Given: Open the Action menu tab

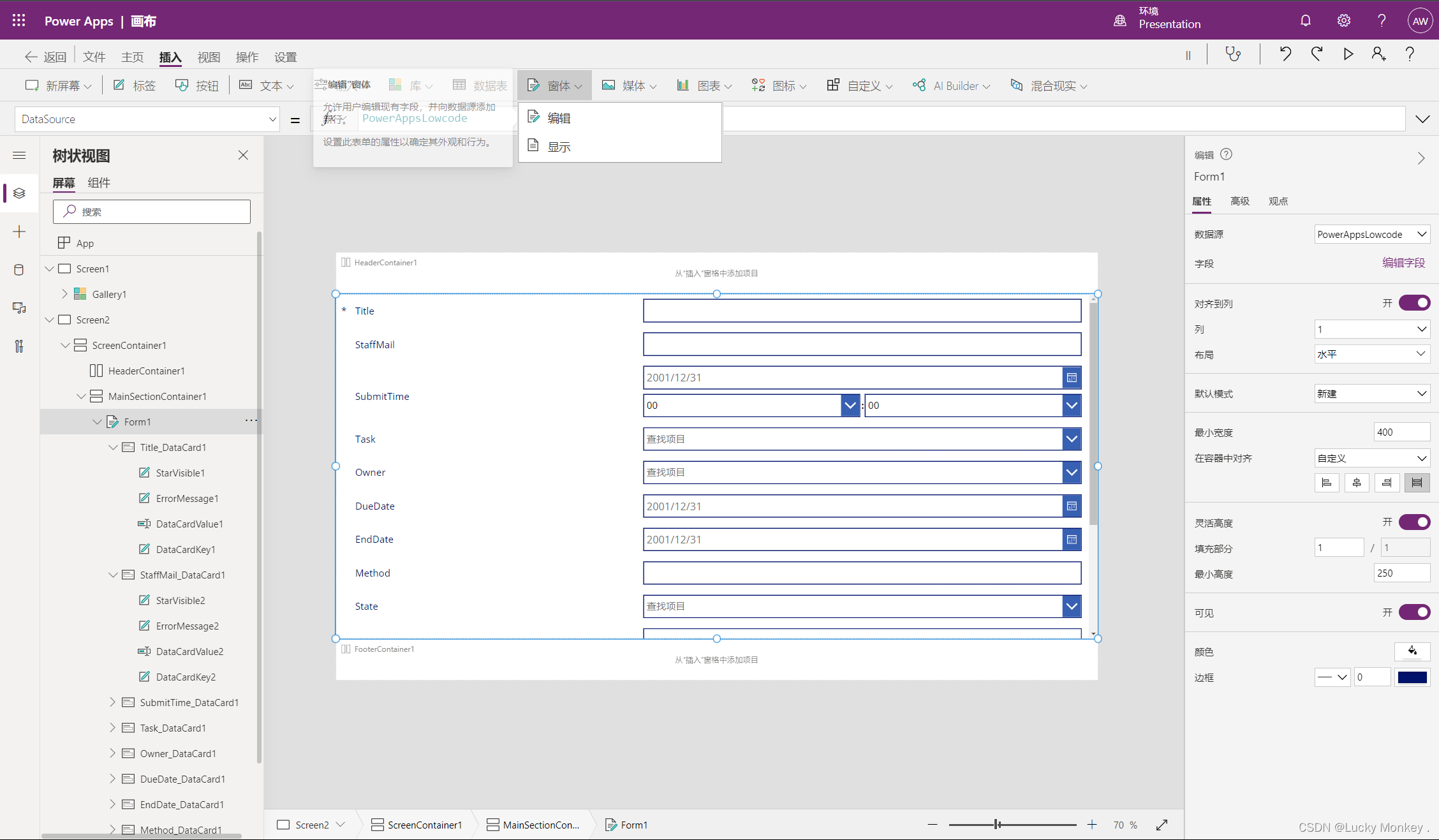Looking at the screenshot, I should [247, 57].
